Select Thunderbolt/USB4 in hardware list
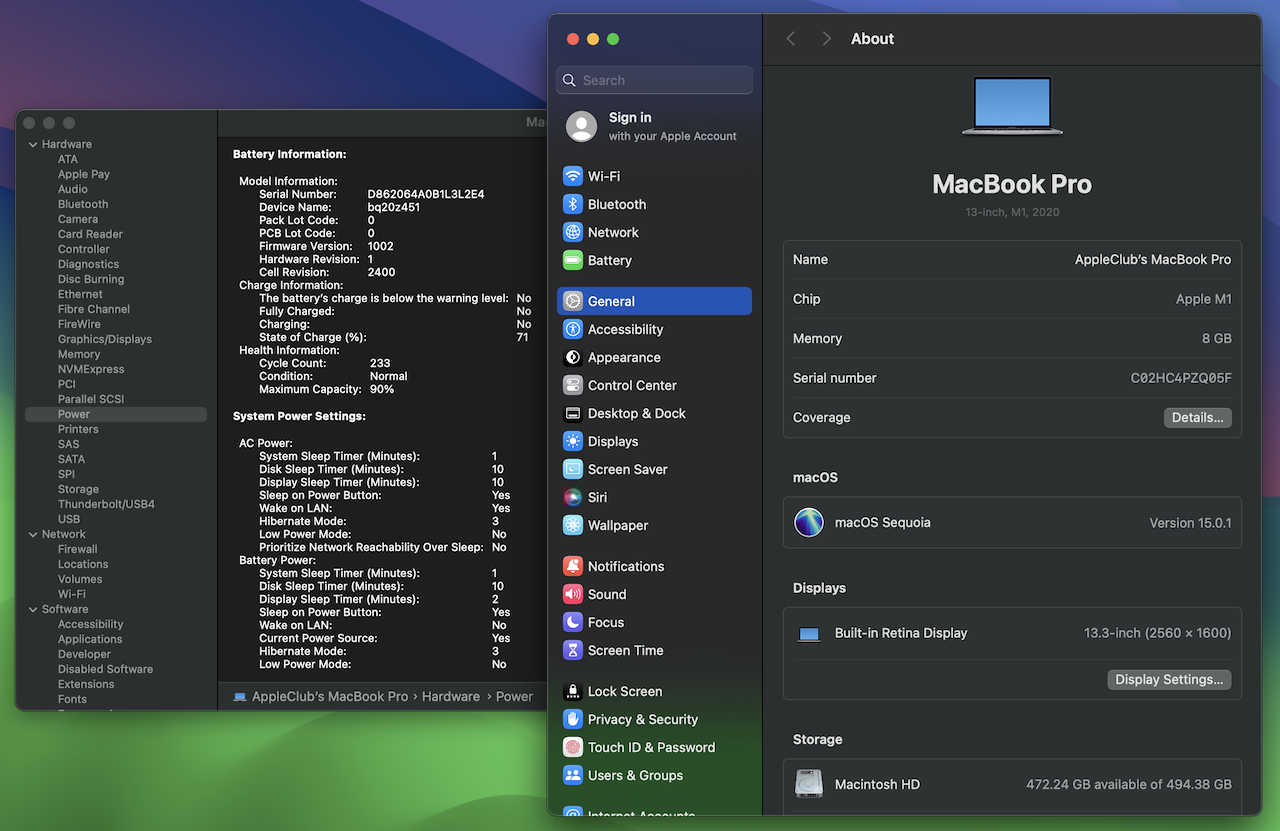The image size is (1280, 831). coord(106,504)
